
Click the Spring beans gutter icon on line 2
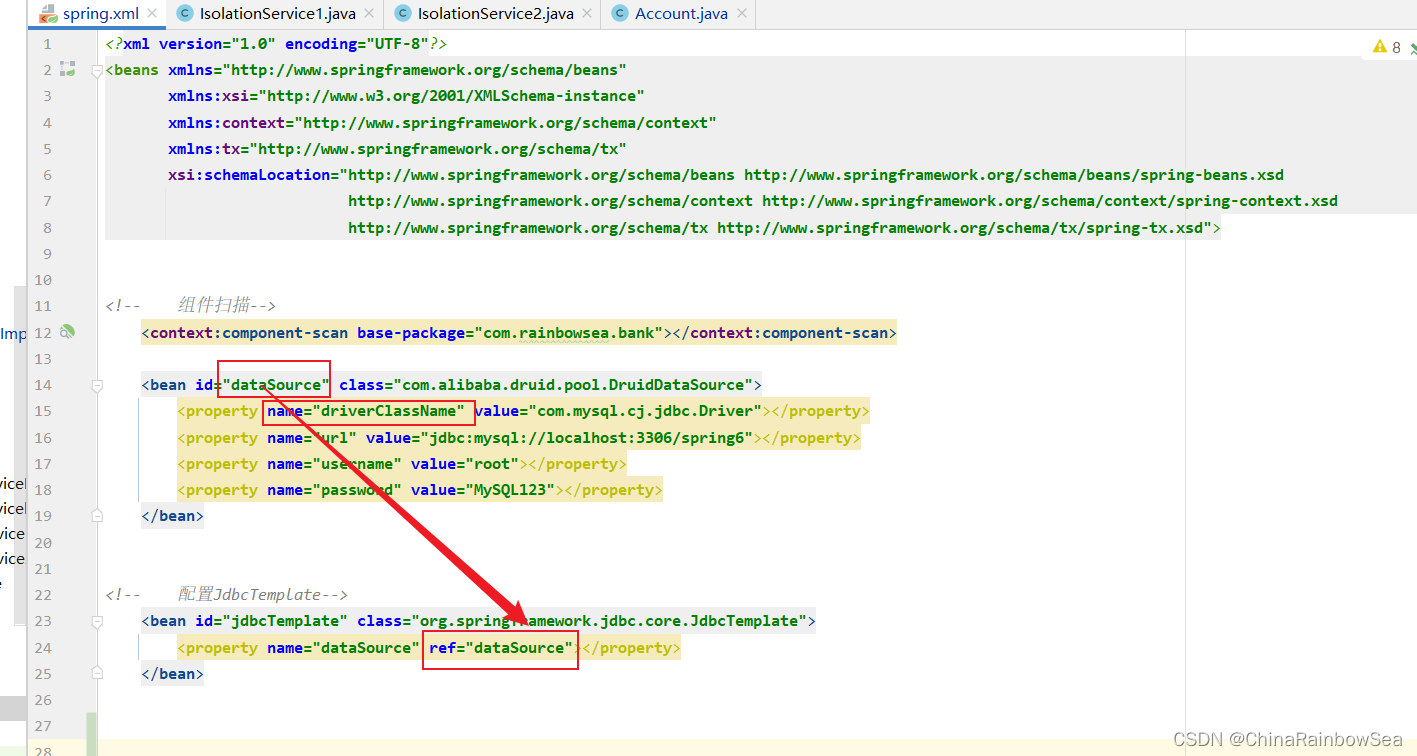click(x=67, y=69)
